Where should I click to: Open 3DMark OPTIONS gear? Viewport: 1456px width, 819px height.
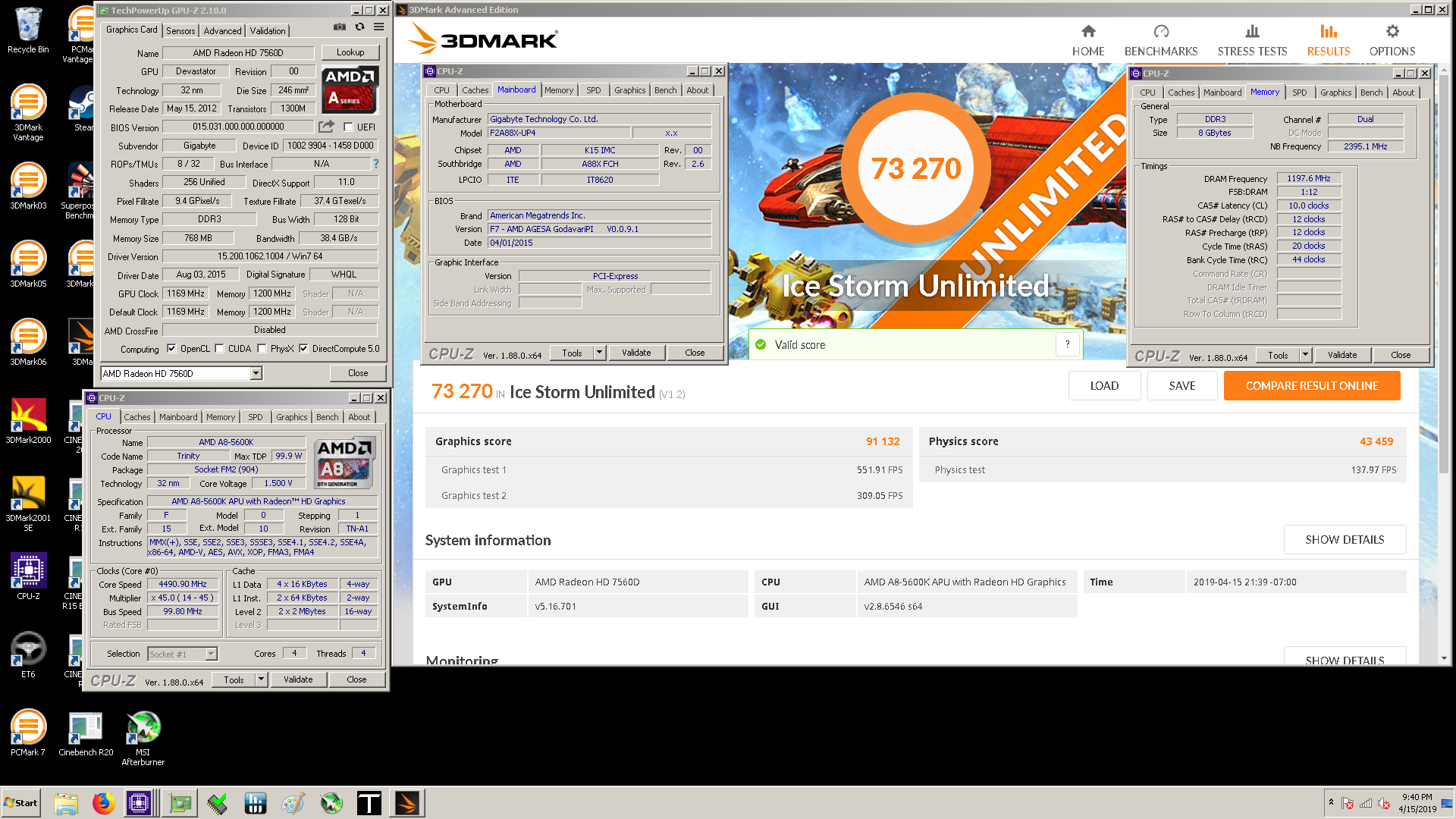click(1392, 41)
